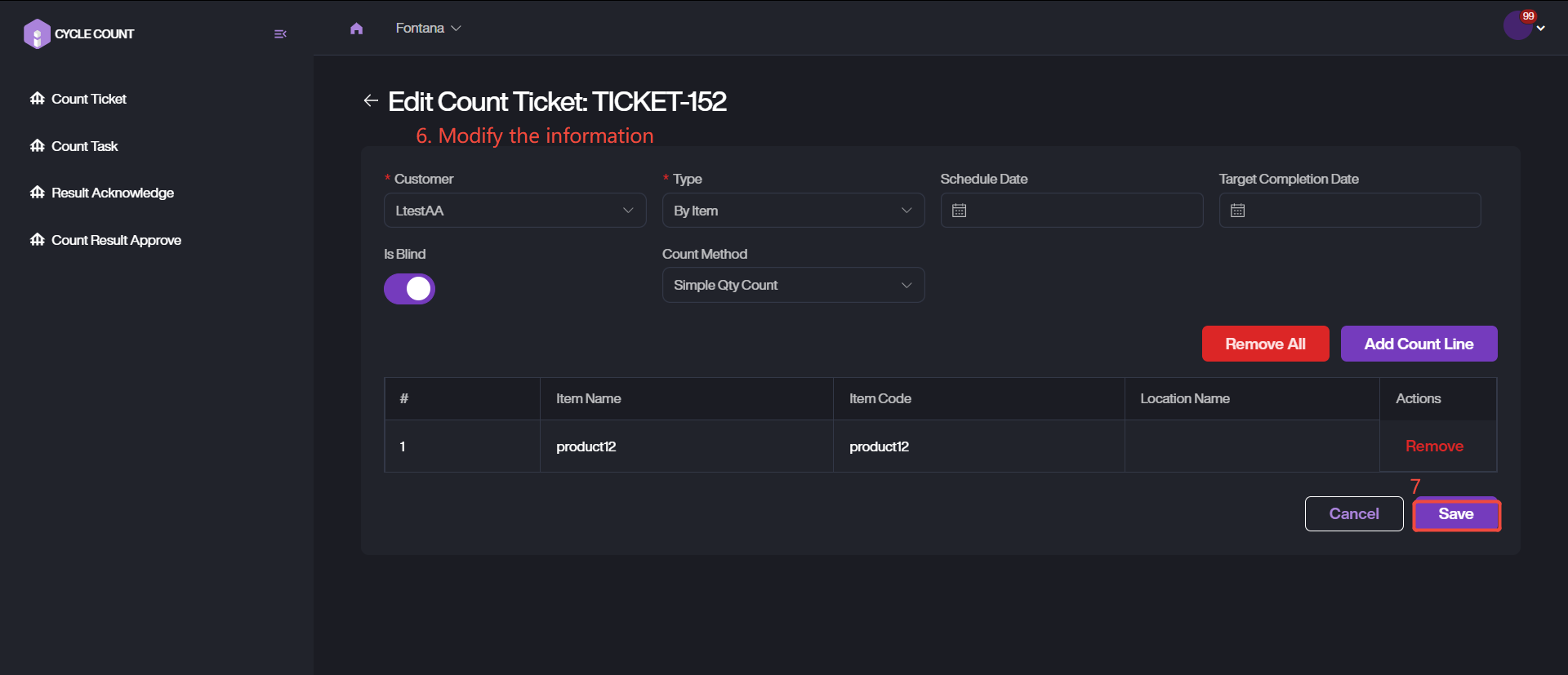Open Target Completion Date calendar icon
Viewport: 1568px width, 675px height.
point(1238,211)
